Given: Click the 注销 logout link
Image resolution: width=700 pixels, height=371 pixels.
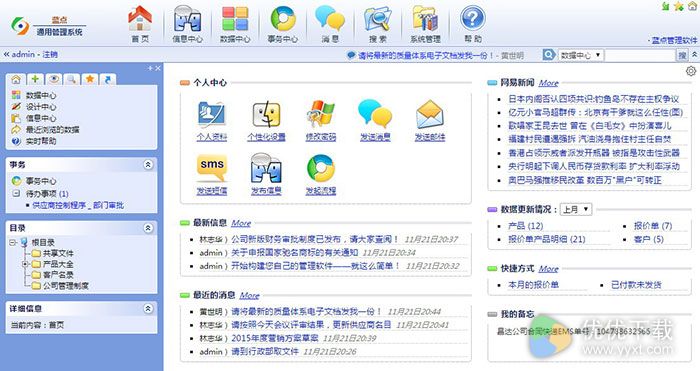Looking at the screenshot, I should tap(50, 54).
